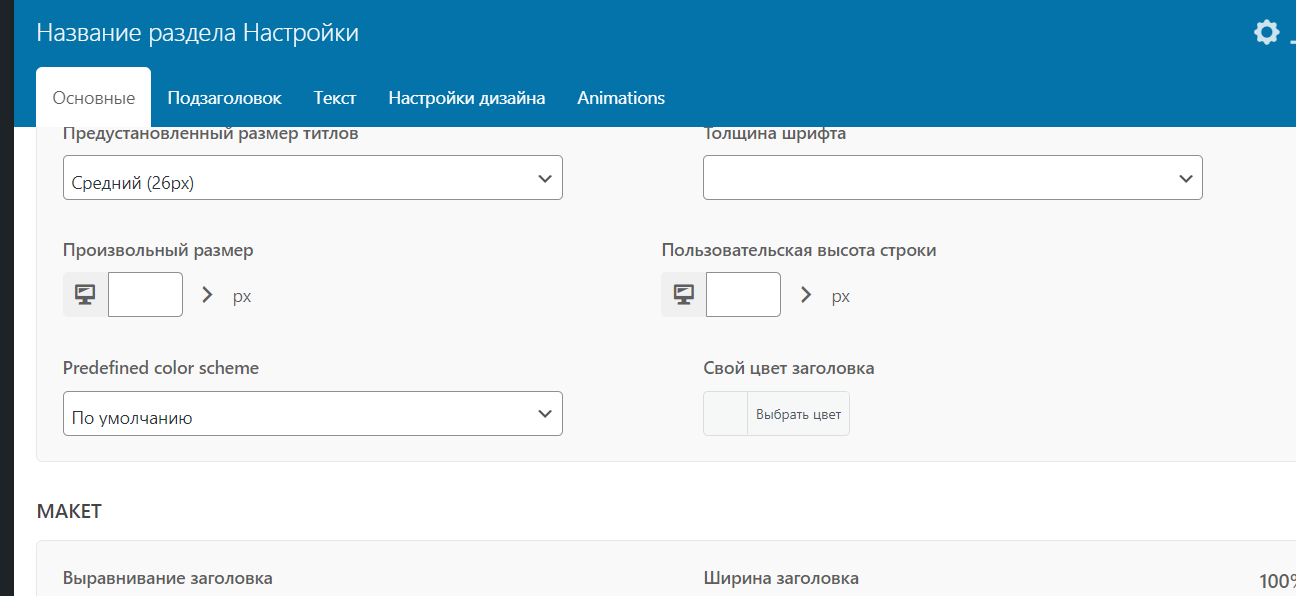Screen dimensions: 1296x596
Task: Click the px unit beside Произвольный размер
Action: coord(242,296)
